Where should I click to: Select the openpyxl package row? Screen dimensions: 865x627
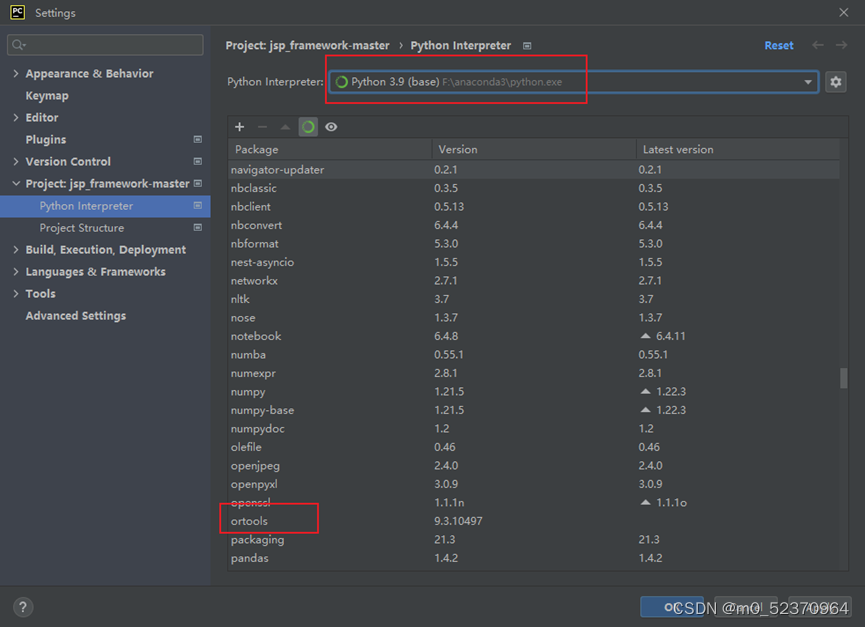(534, 484)
